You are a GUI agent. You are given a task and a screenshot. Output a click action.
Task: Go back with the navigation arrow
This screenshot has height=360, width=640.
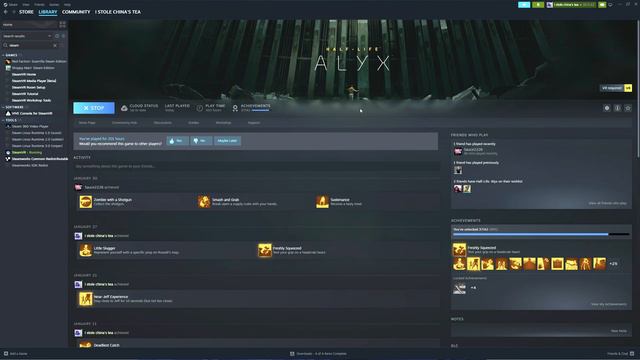pyautogui.click(x=6, y=12)
